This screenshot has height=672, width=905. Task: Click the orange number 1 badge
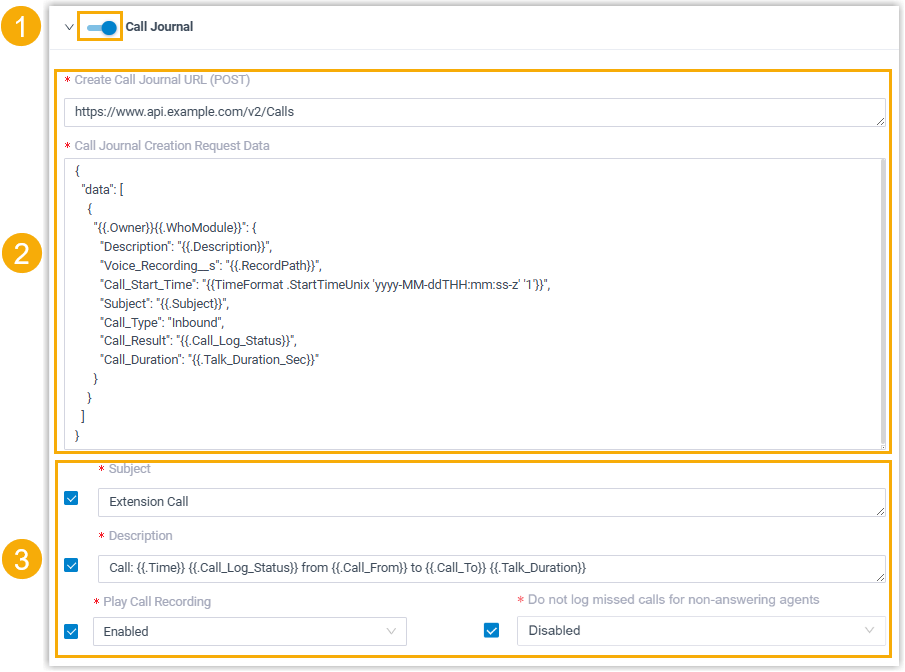tap(20, 27)
